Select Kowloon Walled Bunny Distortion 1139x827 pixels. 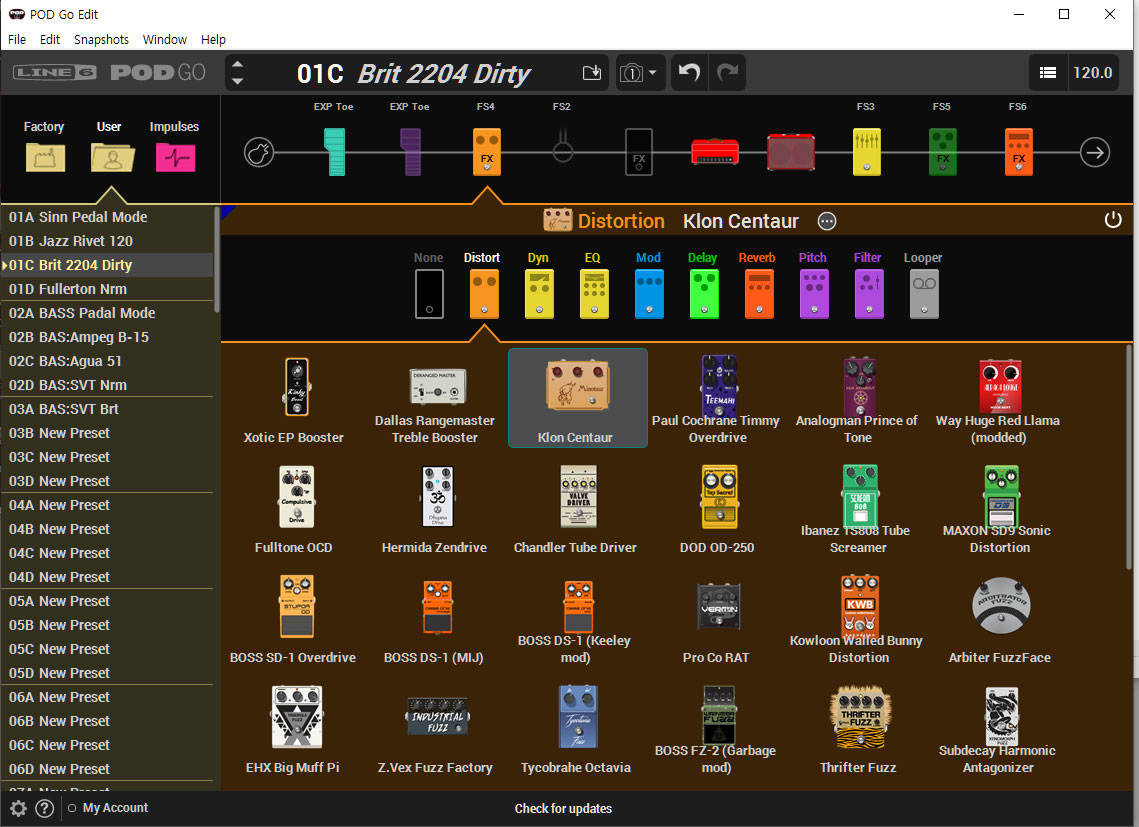coord(857,619)
